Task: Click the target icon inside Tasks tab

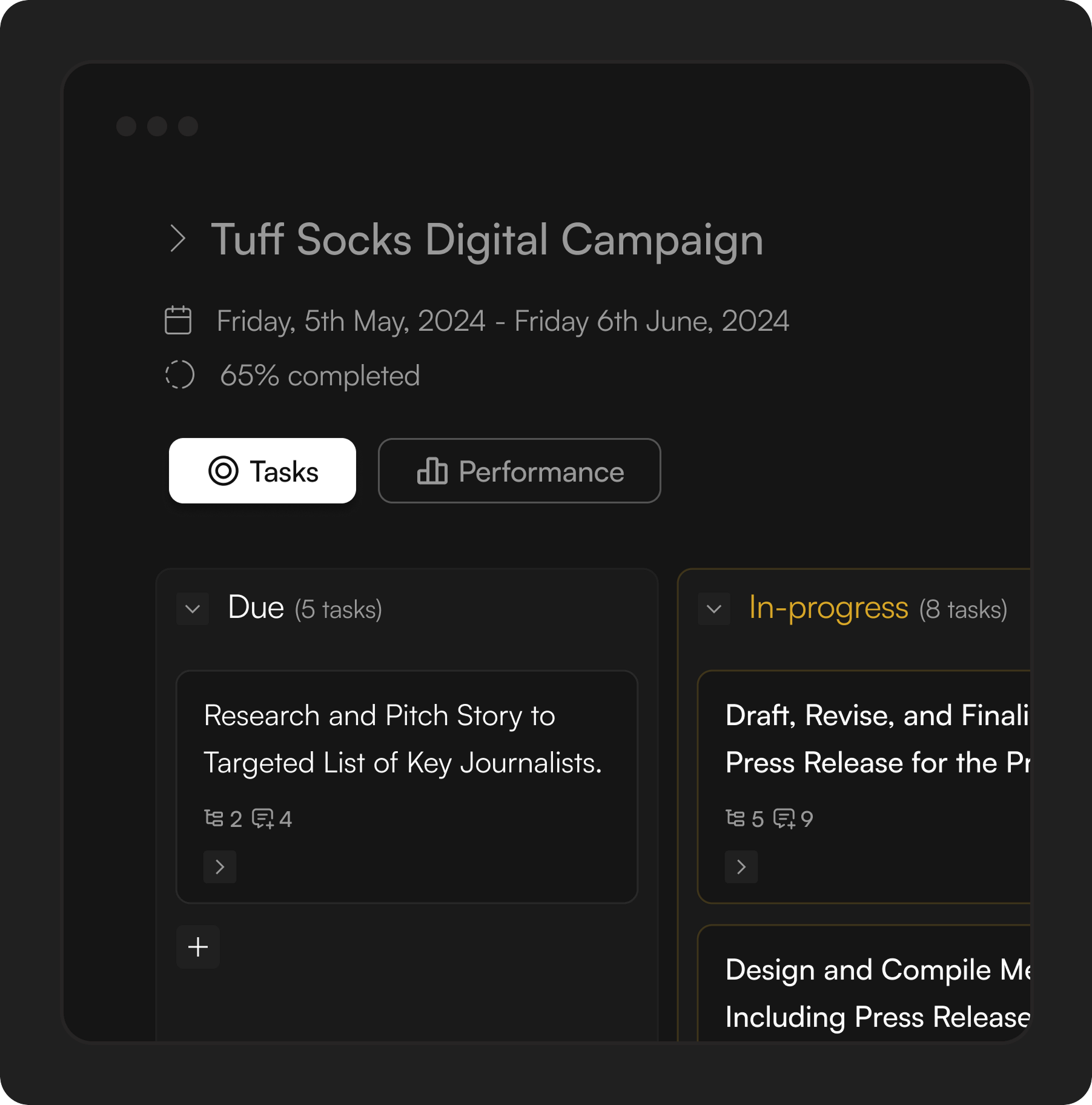Action: tap(223, 471)
